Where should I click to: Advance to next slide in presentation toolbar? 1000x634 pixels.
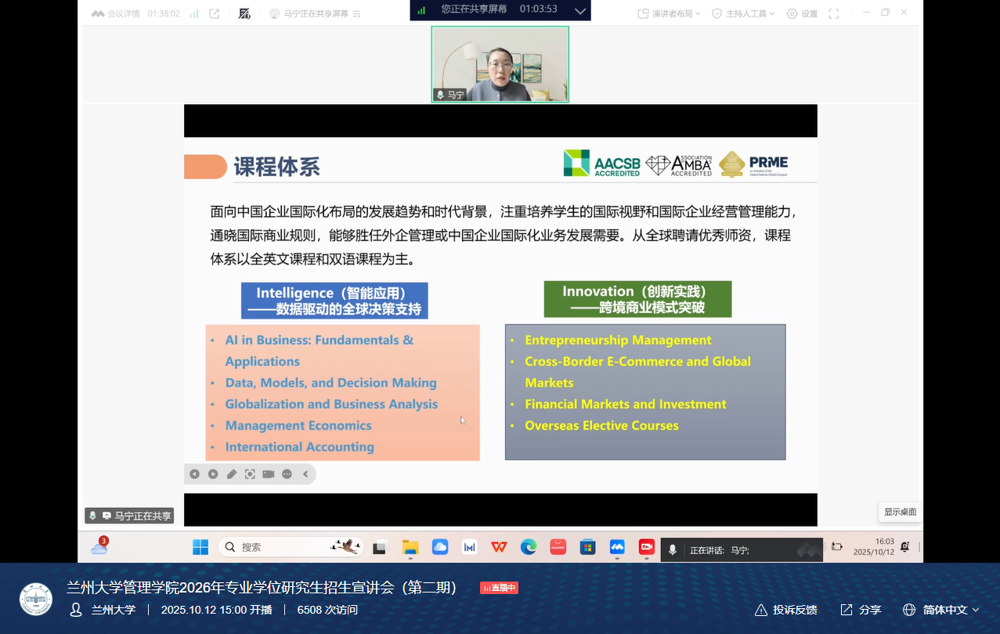[213, 474]
